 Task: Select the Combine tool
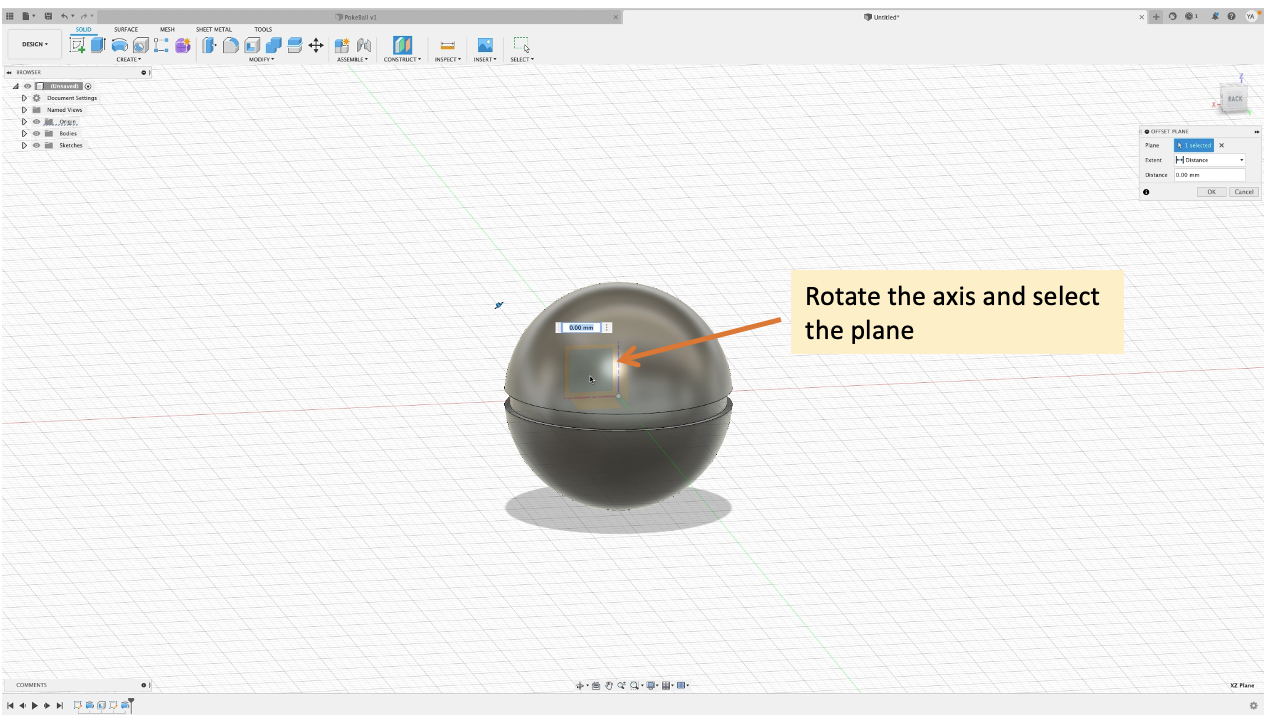click(x=274, y=45)
